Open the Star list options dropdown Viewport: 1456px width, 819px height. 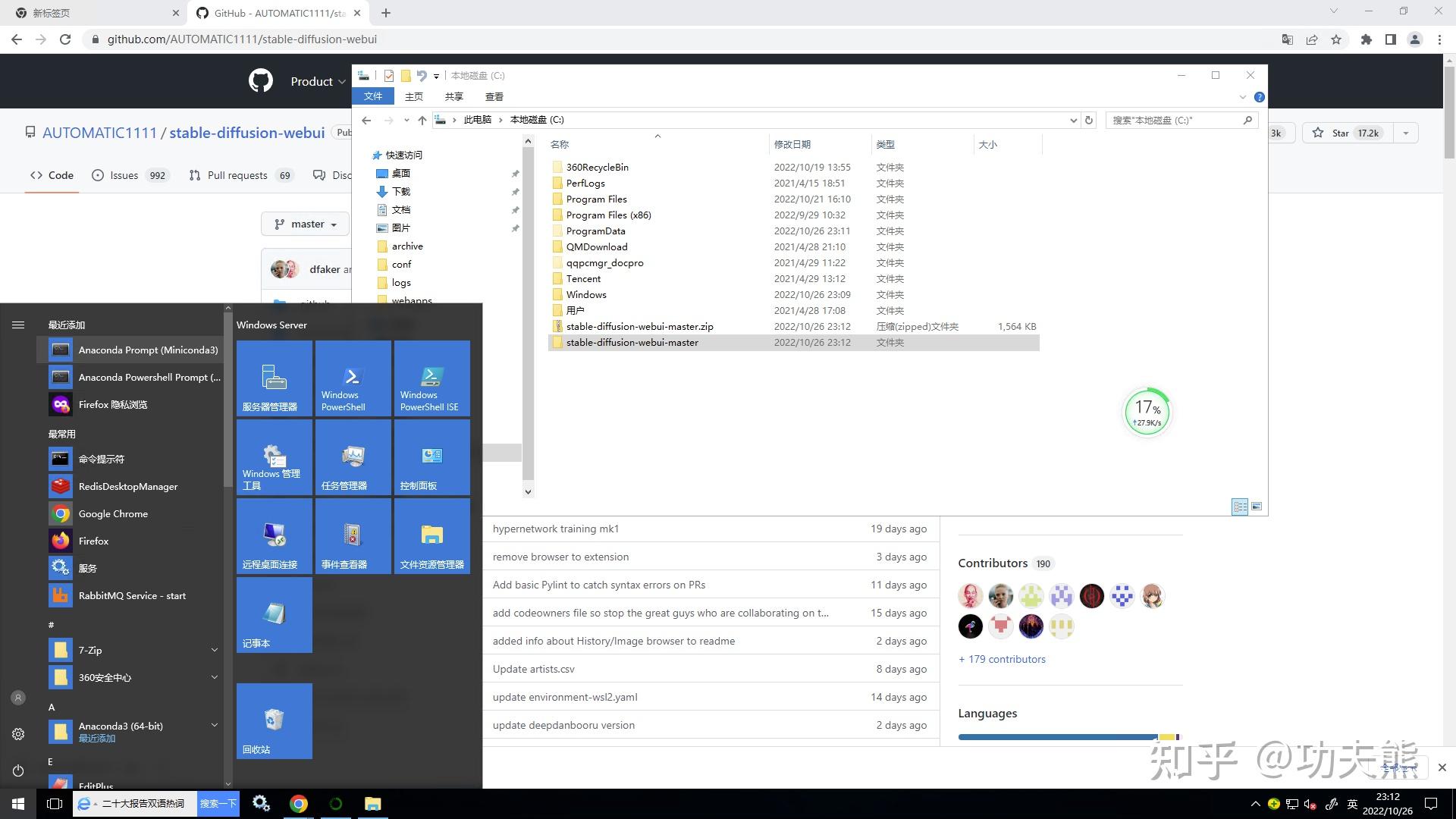tap(1406, 133)
